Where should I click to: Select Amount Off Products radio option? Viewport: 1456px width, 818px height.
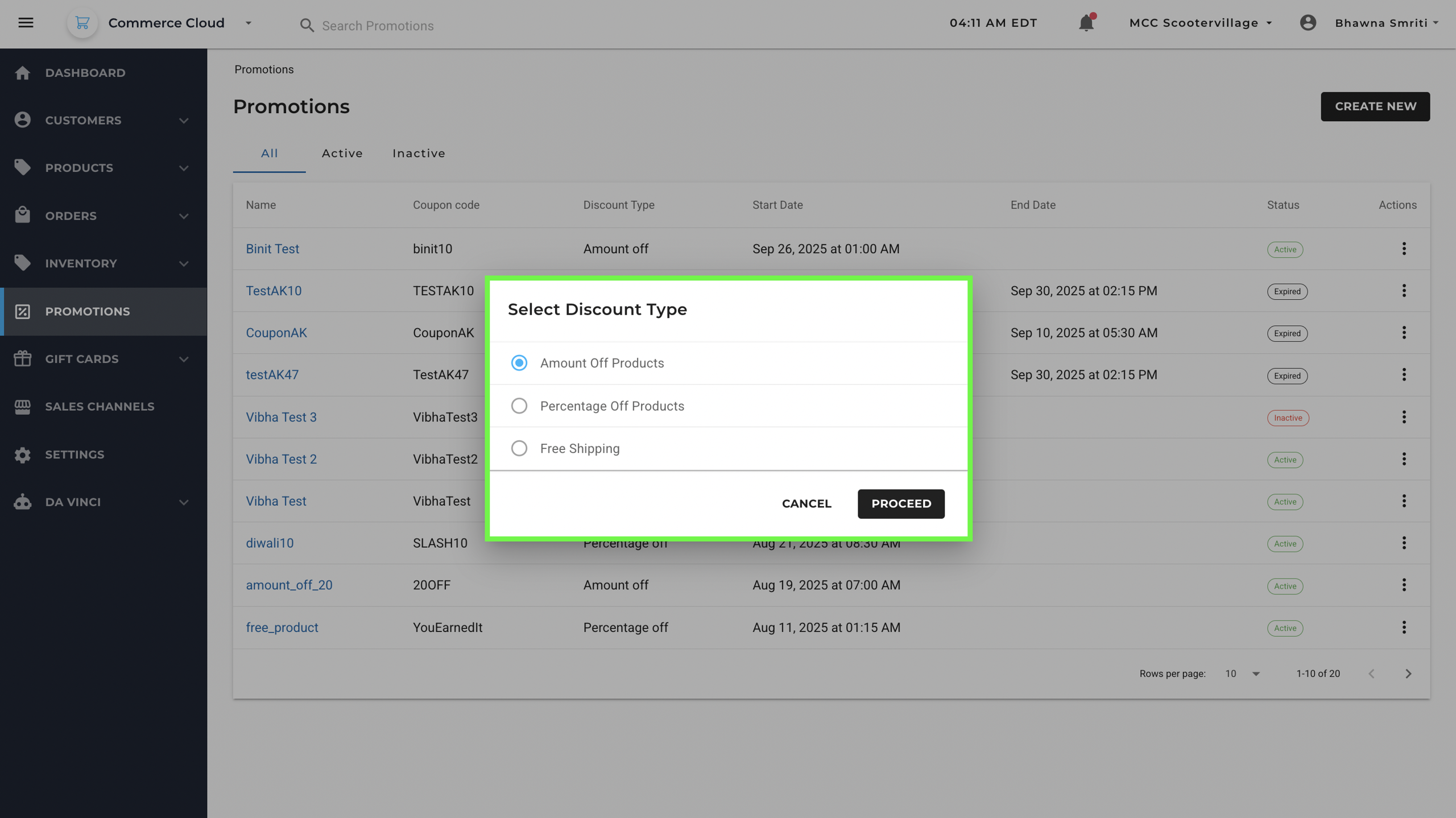(519, 363)
